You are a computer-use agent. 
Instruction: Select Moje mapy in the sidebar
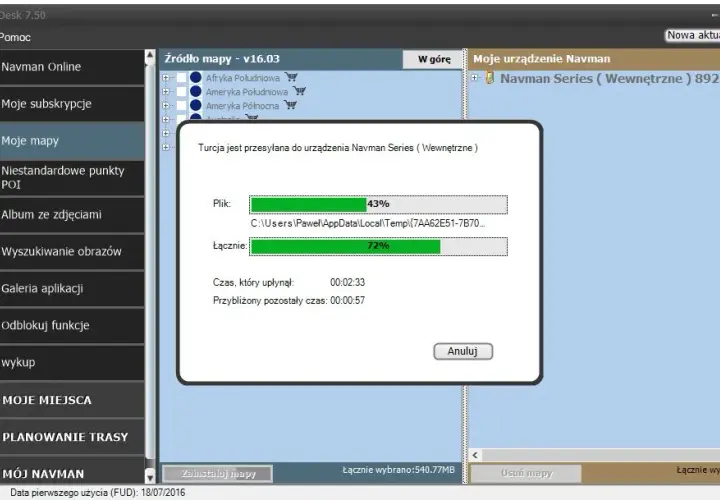[x=72, y=141]
